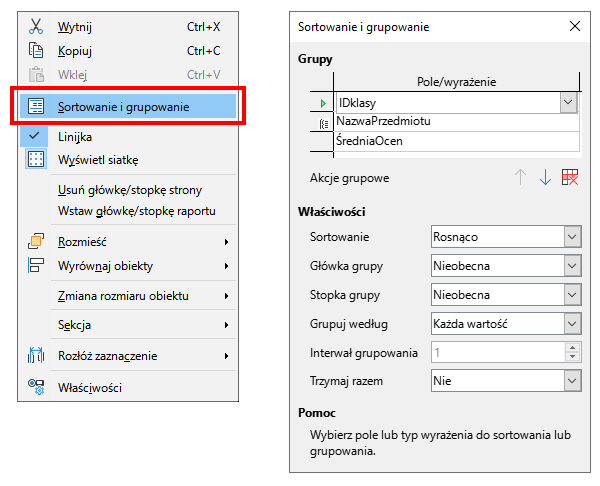Click the Właściwości gear icon
This screenshot has width=600, height=486.
36,387
